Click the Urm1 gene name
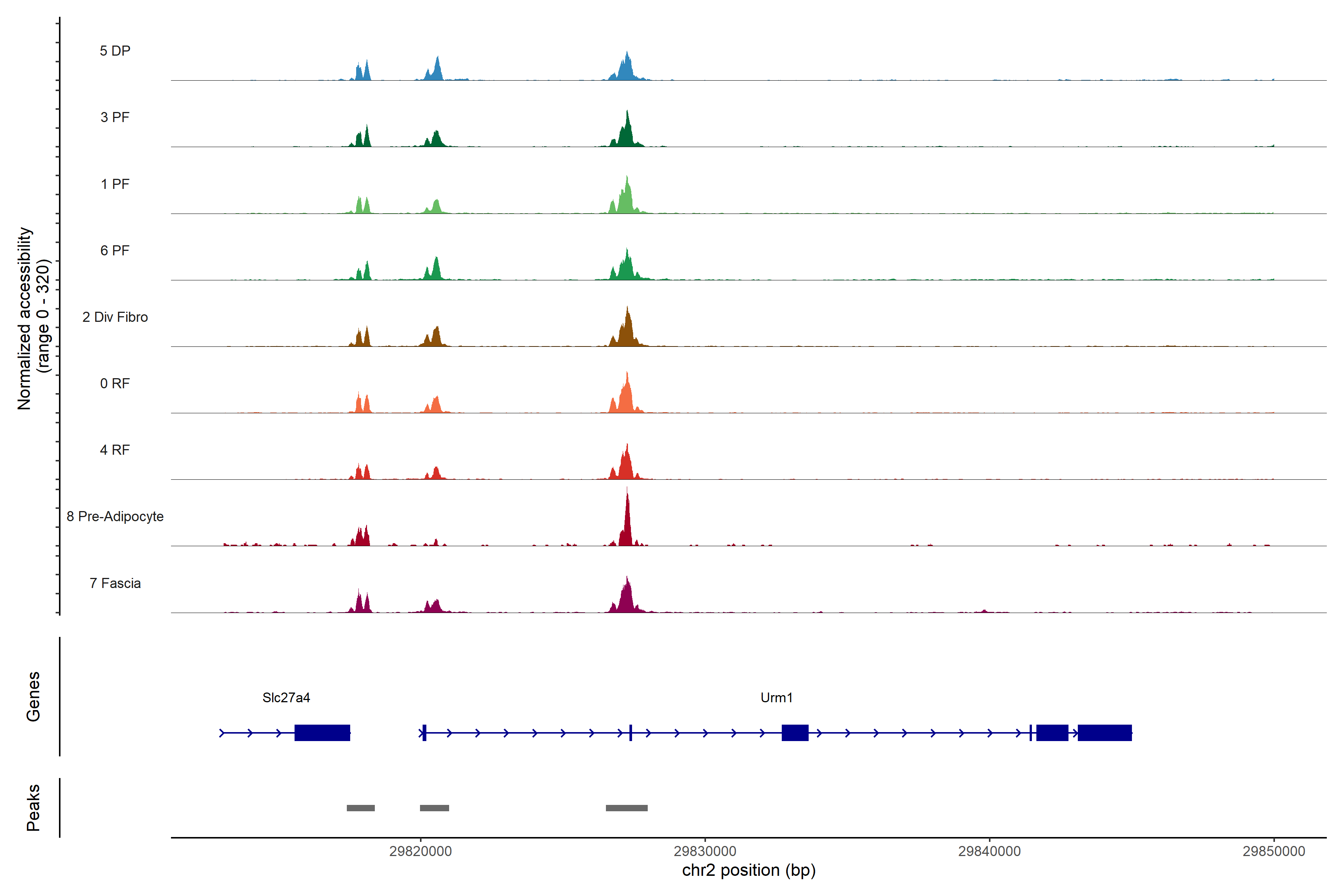1344x896 pixels. coord(776,697)
